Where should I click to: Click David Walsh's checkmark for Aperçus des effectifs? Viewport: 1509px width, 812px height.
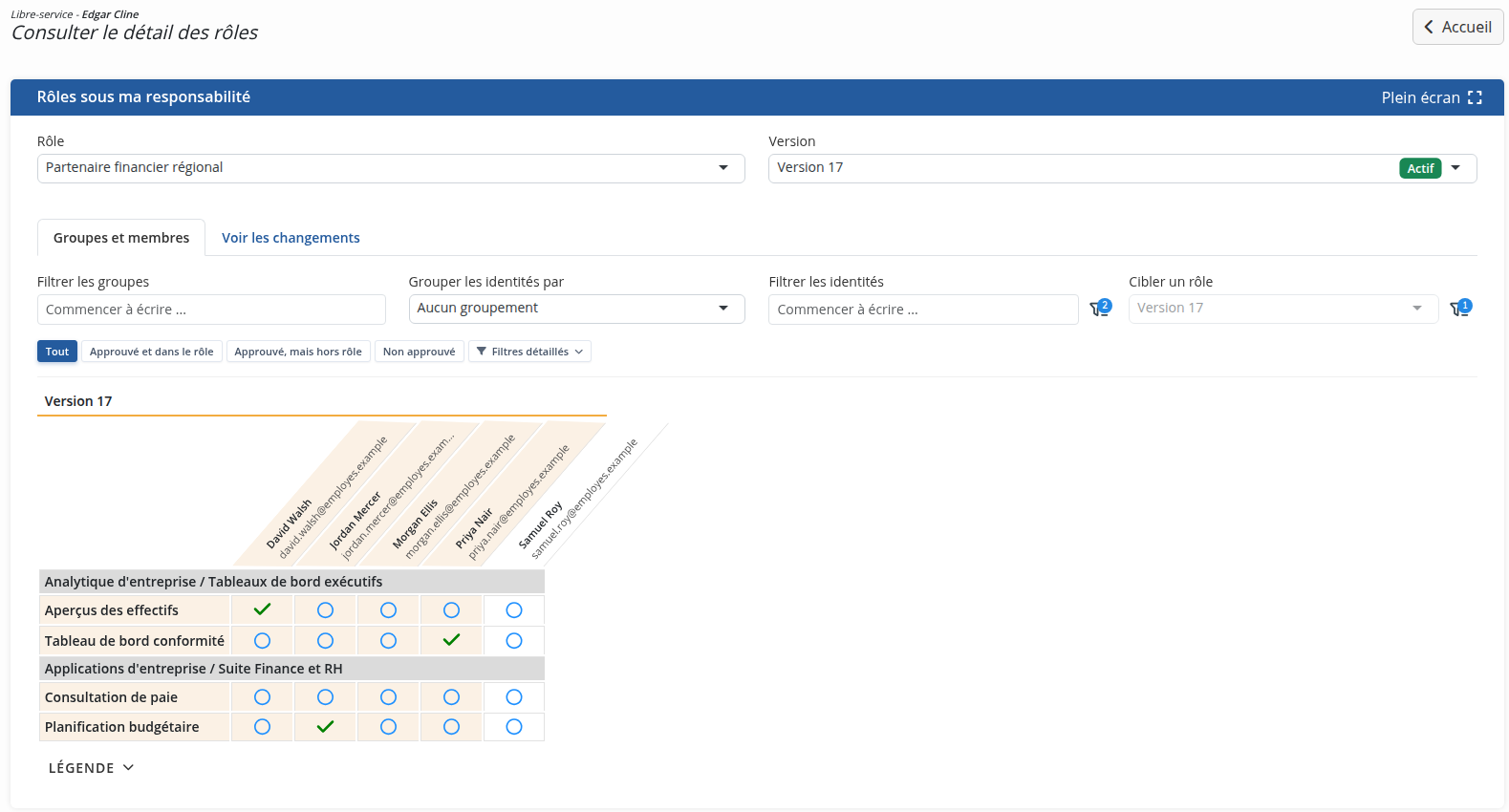click(262, 609)
